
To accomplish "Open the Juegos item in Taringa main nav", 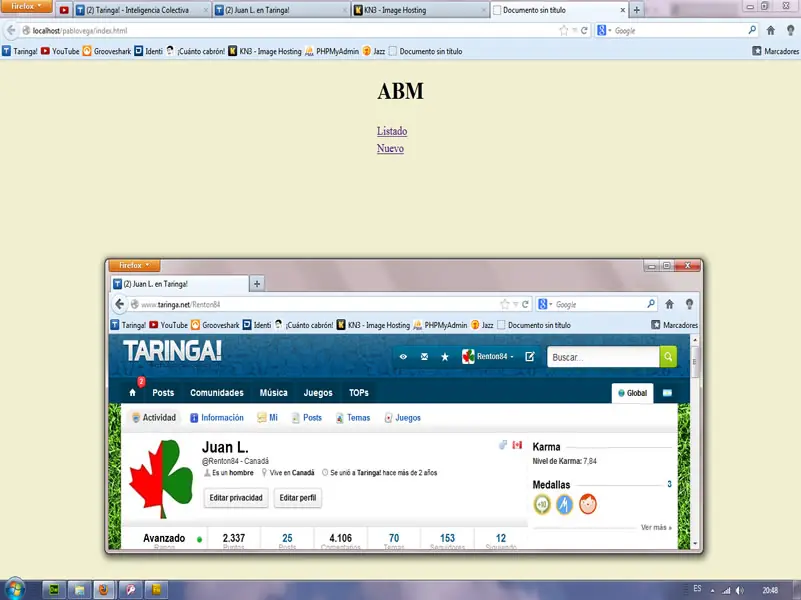I will 318,393.
